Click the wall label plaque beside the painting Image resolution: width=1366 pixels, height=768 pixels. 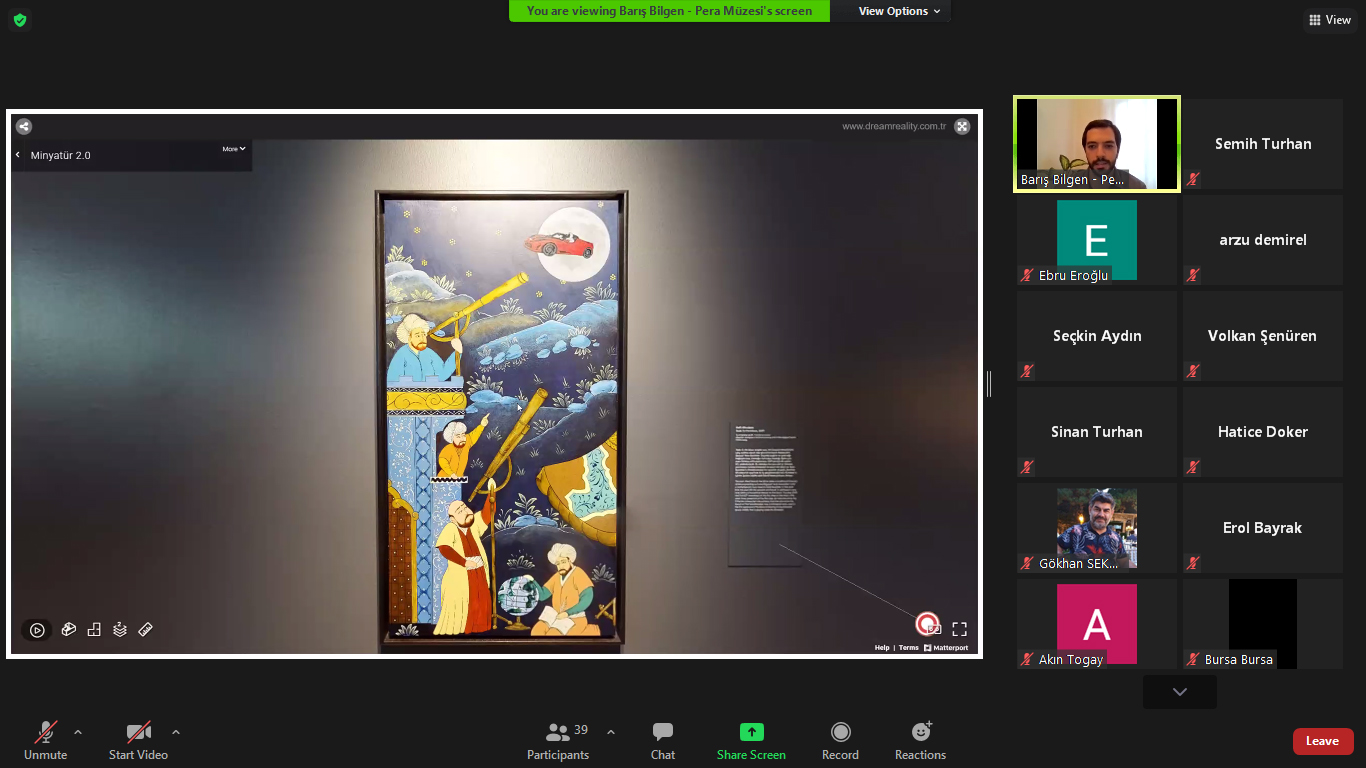point(765,494)
